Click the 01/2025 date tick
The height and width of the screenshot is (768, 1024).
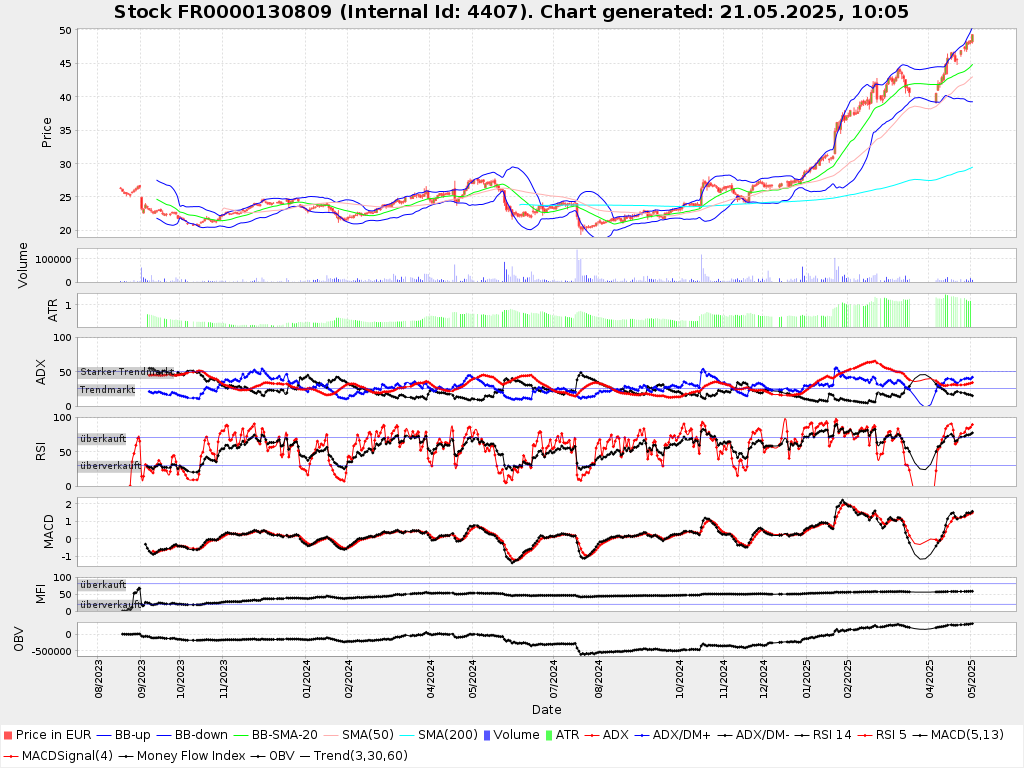[x=807, y=679]
